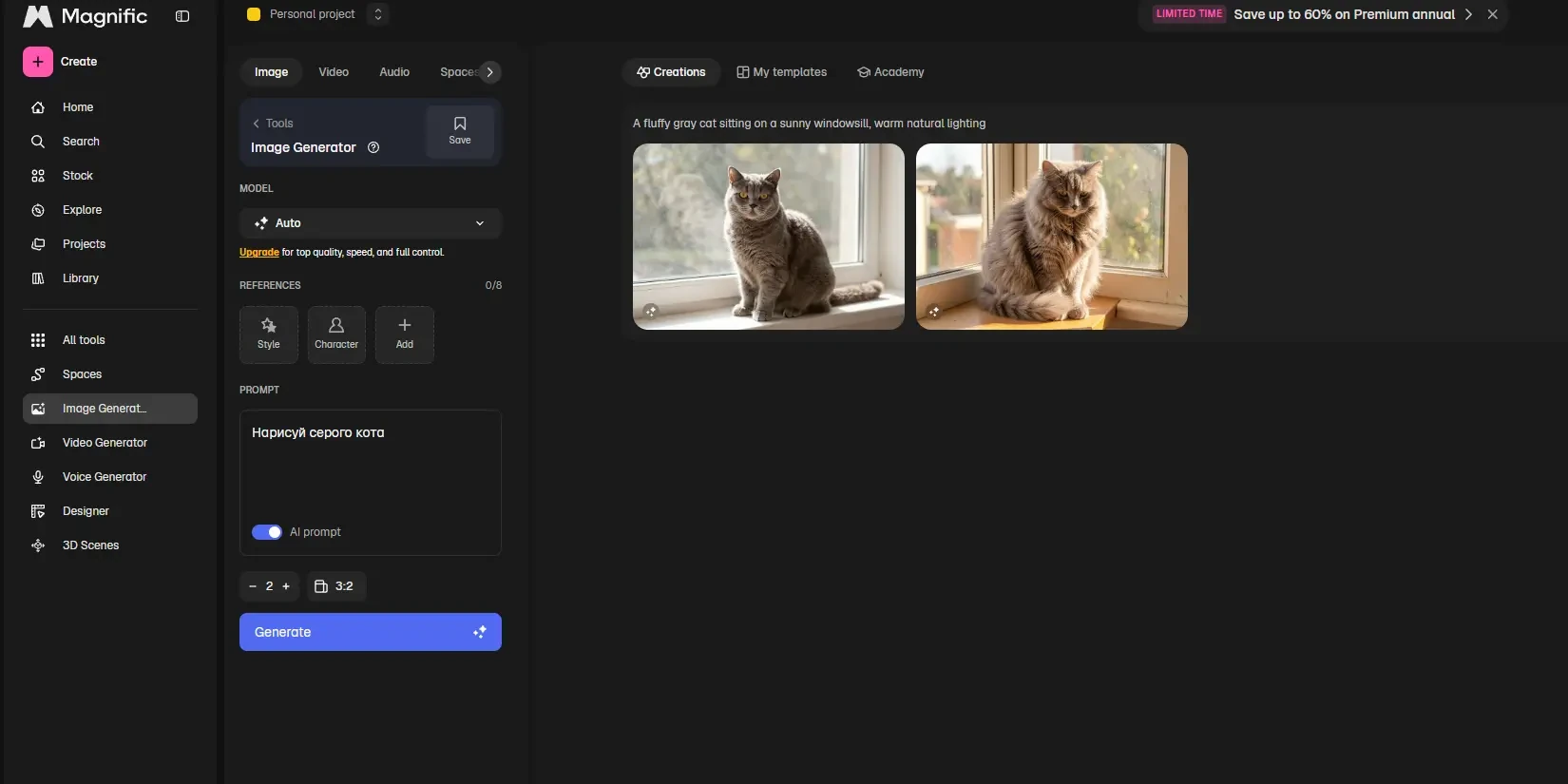Collapse the sidebar panel icon
Viewport: 1568px width, 784px height.
point(182,16)
